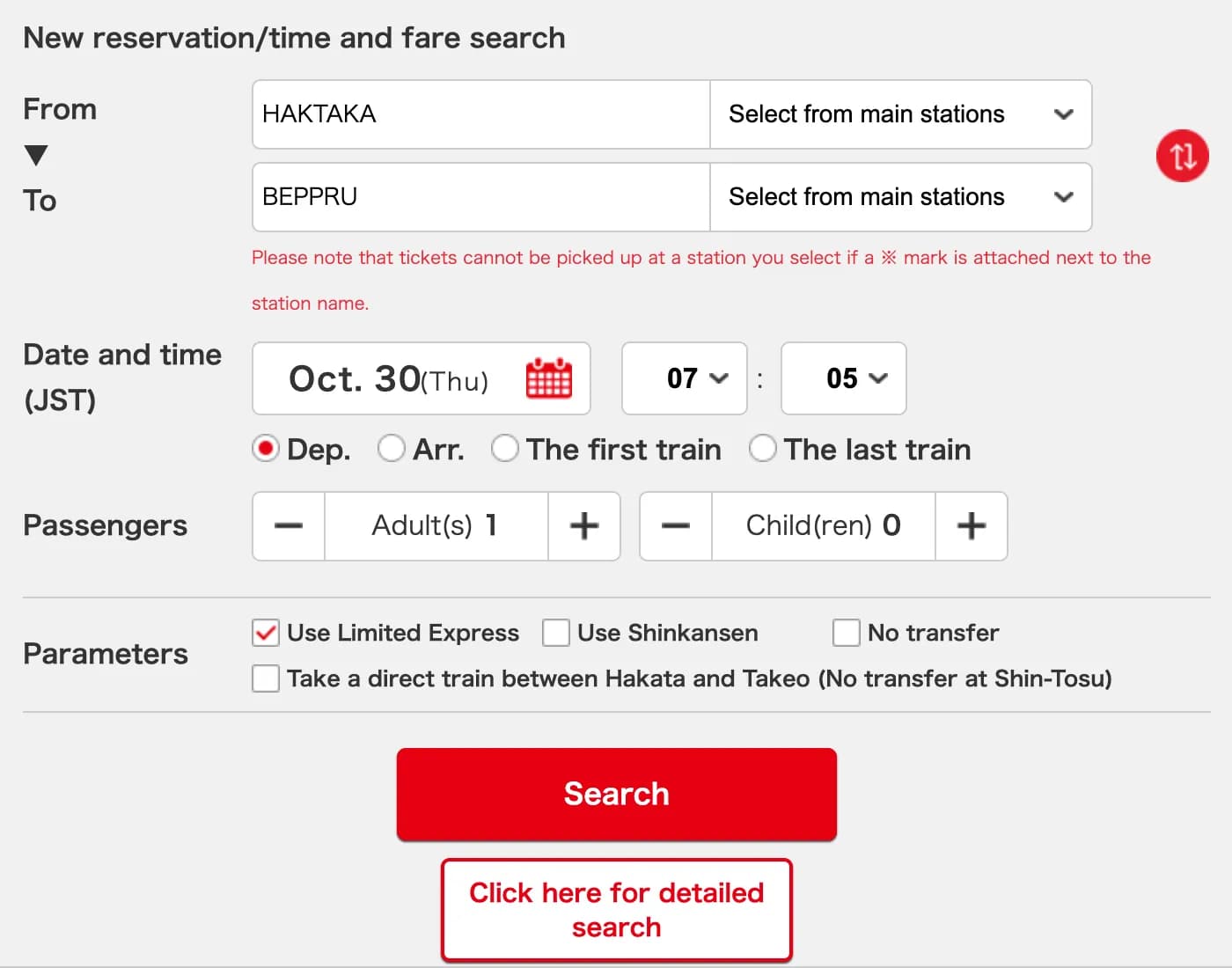
Task: Open the calendar date picker icon
Action: click(x=547, y=378)
